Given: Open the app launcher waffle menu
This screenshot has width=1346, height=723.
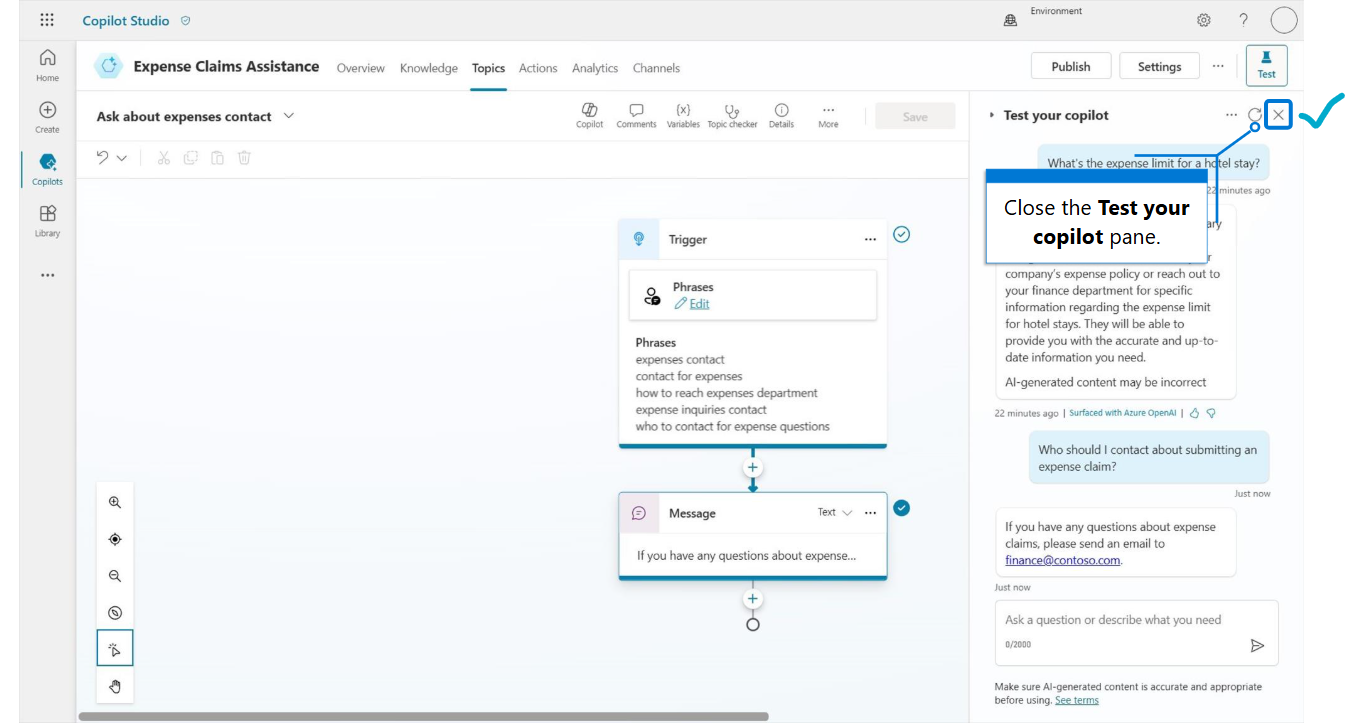Looking at the screenshot, I should coord(47,20).
